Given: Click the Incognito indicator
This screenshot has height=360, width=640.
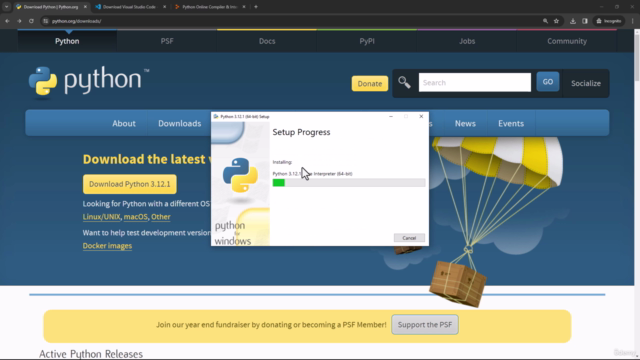Looking at the screenshot, I should (x=609, y=21).
